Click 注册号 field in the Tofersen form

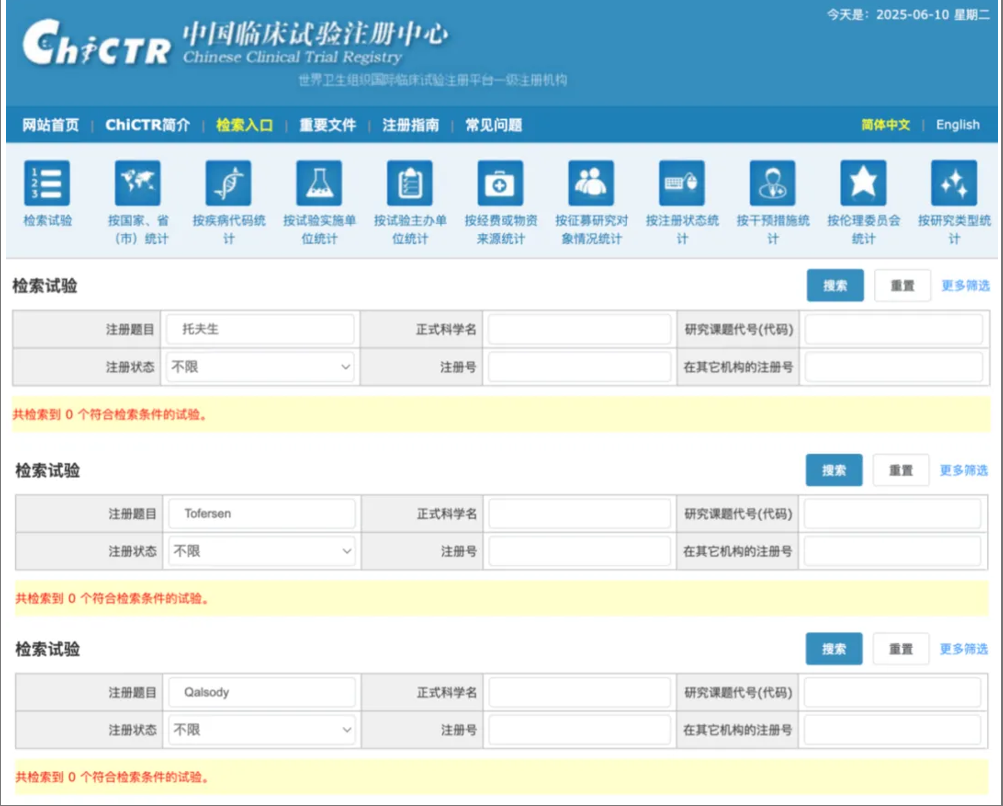580,551
